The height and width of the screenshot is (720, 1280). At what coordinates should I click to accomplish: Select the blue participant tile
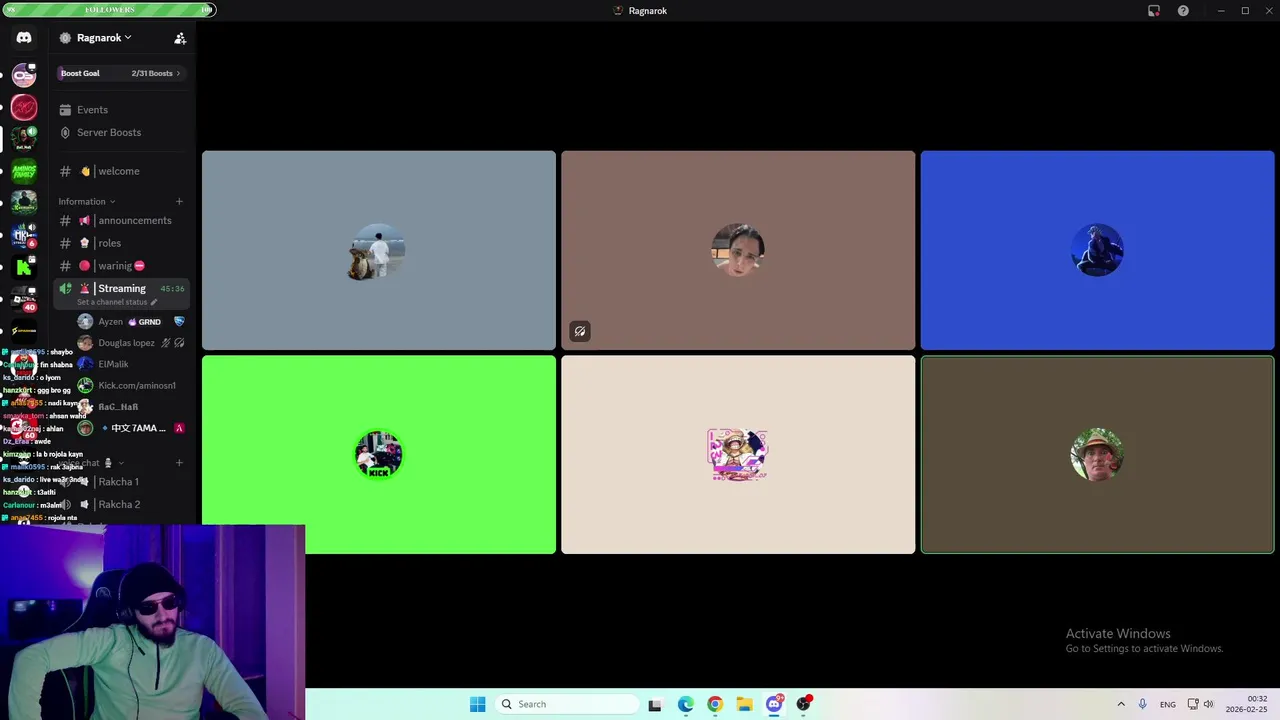pos(1097,250)
